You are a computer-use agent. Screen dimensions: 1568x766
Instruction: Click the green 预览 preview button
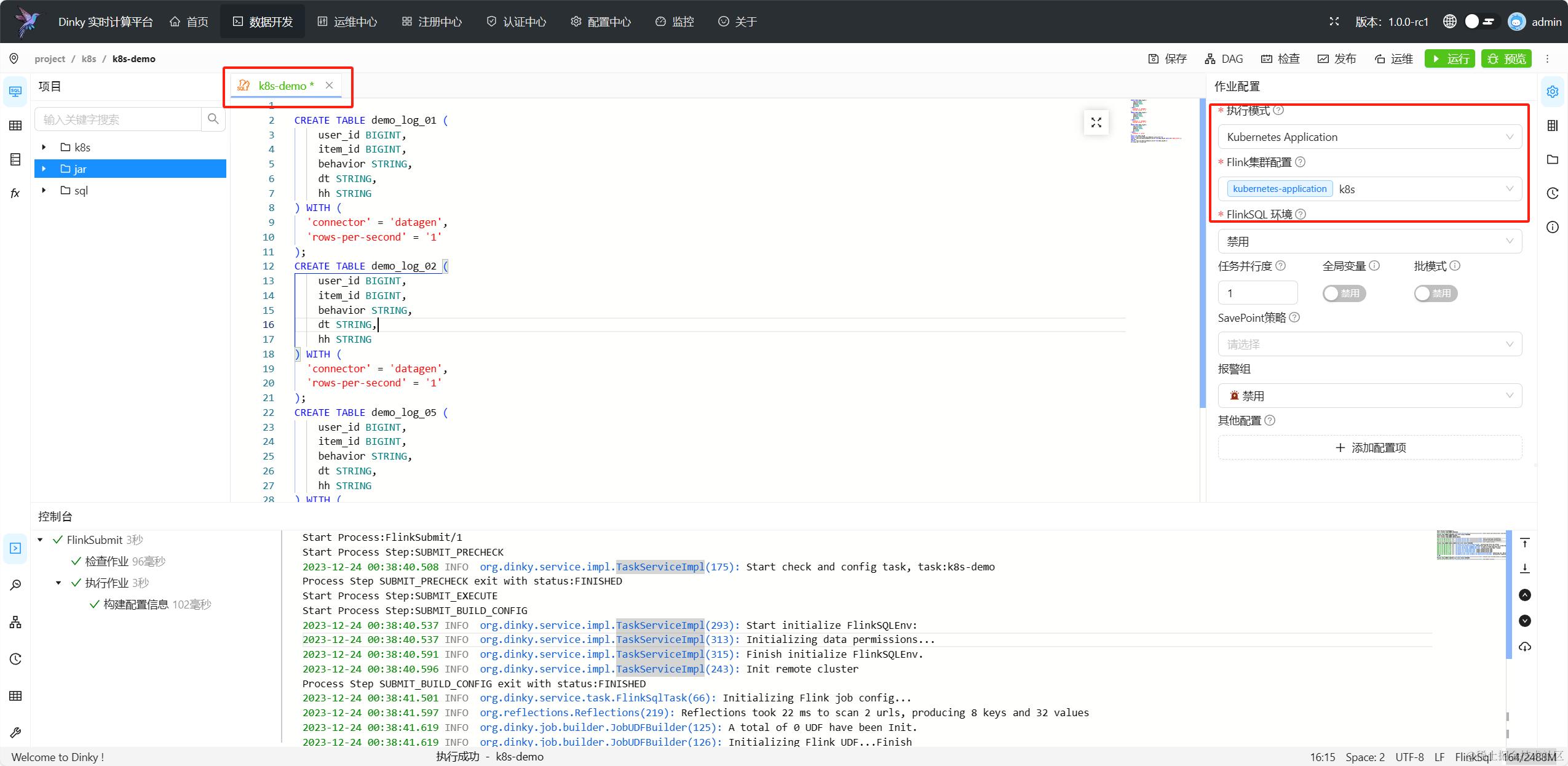pyautogui.click(x=1506, y=58)
